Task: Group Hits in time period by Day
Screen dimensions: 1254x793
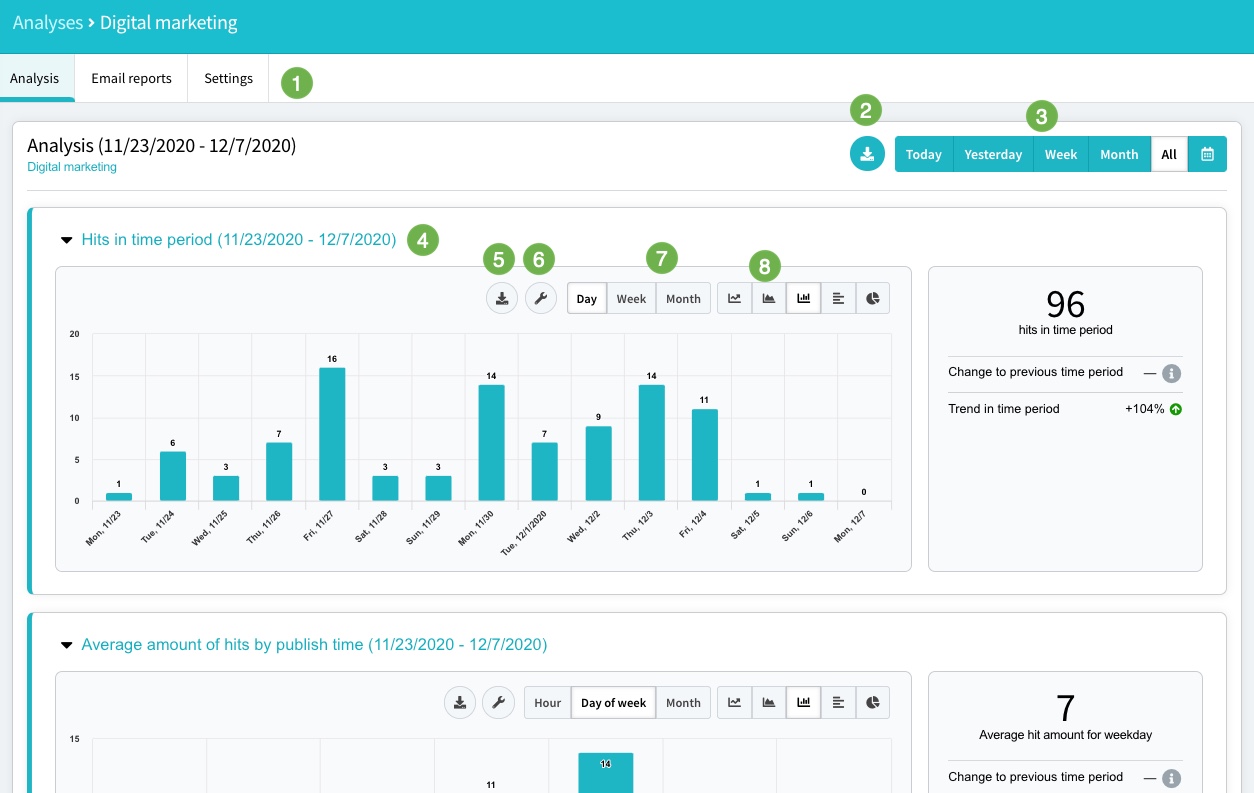Action: [x=587, y=298]
